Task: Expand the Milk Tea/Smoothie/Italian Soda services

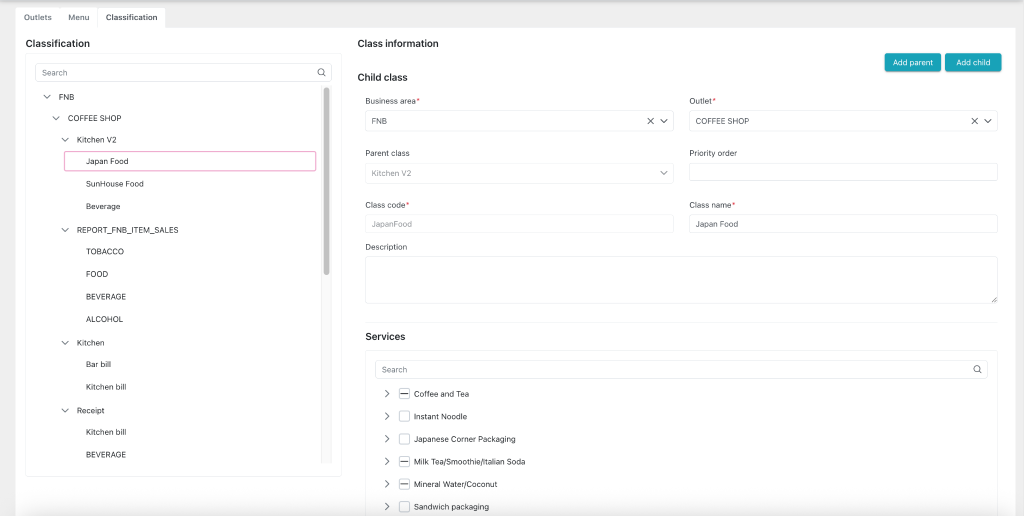Action: (387, 462)
